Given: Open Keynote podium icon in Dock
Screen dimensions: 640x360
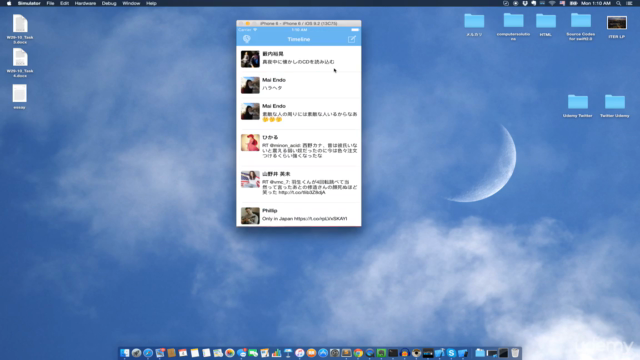Looking at the screenshot, I should pyautogui.click(x=288, y=353).
